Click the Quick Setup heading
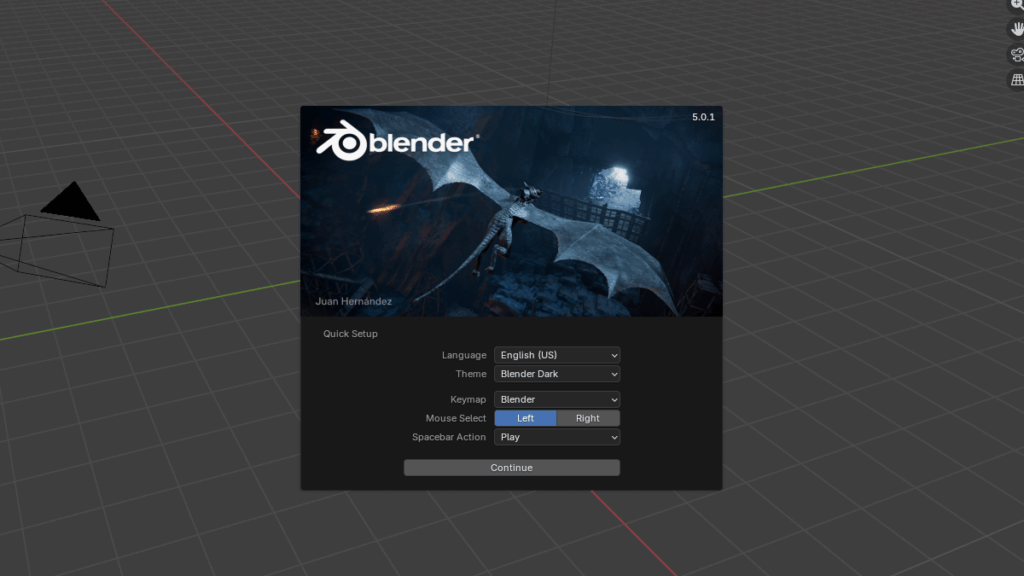The height and width of the screenshot is (576, 1024). pos(350,334)
